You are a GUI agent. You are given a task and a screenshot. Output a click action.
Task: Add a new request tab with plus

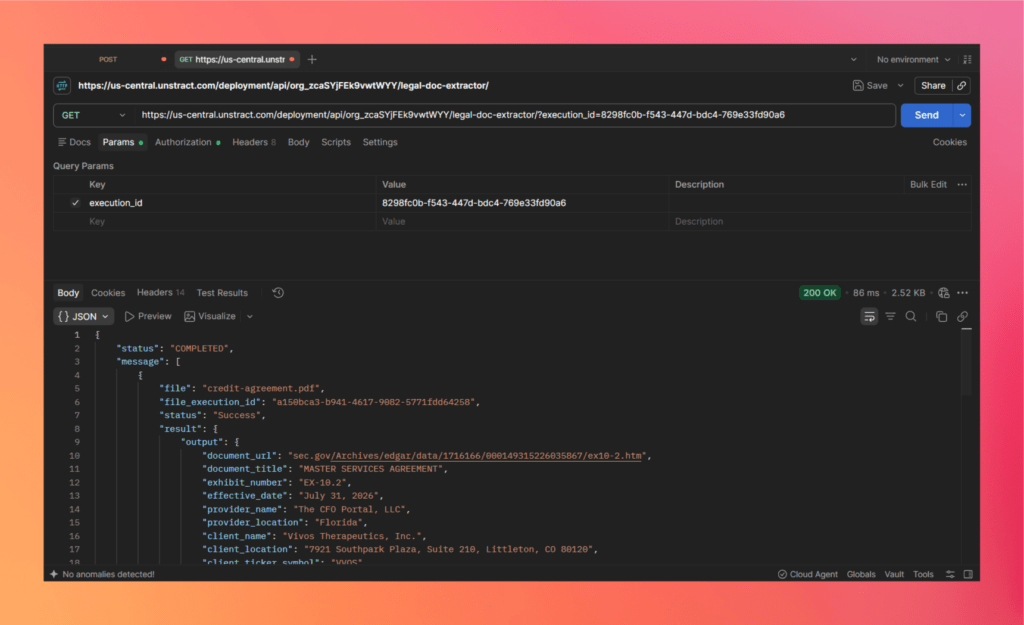coord(312,59)
